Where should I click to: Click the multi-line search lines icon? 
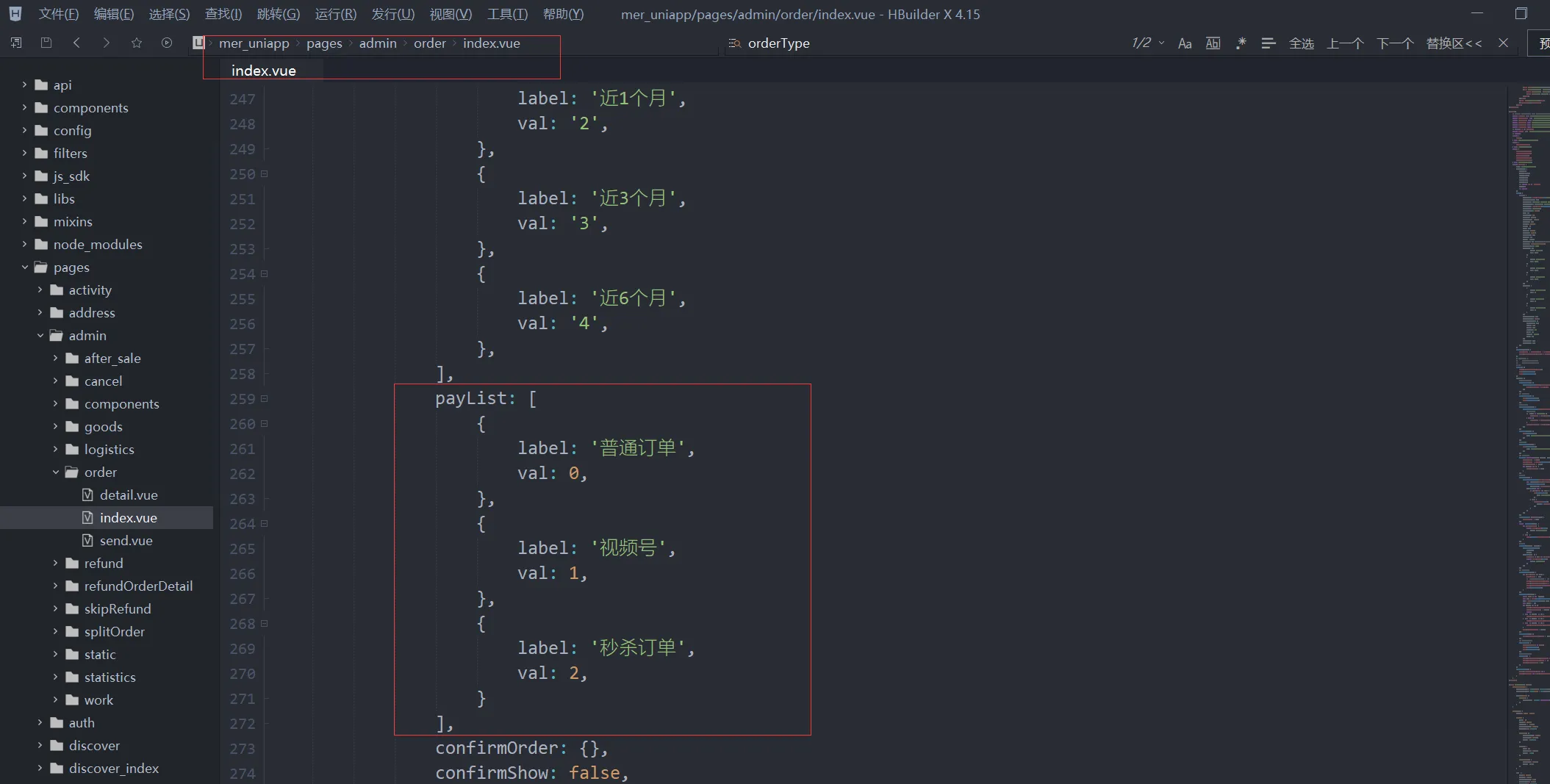point(1268,43)
